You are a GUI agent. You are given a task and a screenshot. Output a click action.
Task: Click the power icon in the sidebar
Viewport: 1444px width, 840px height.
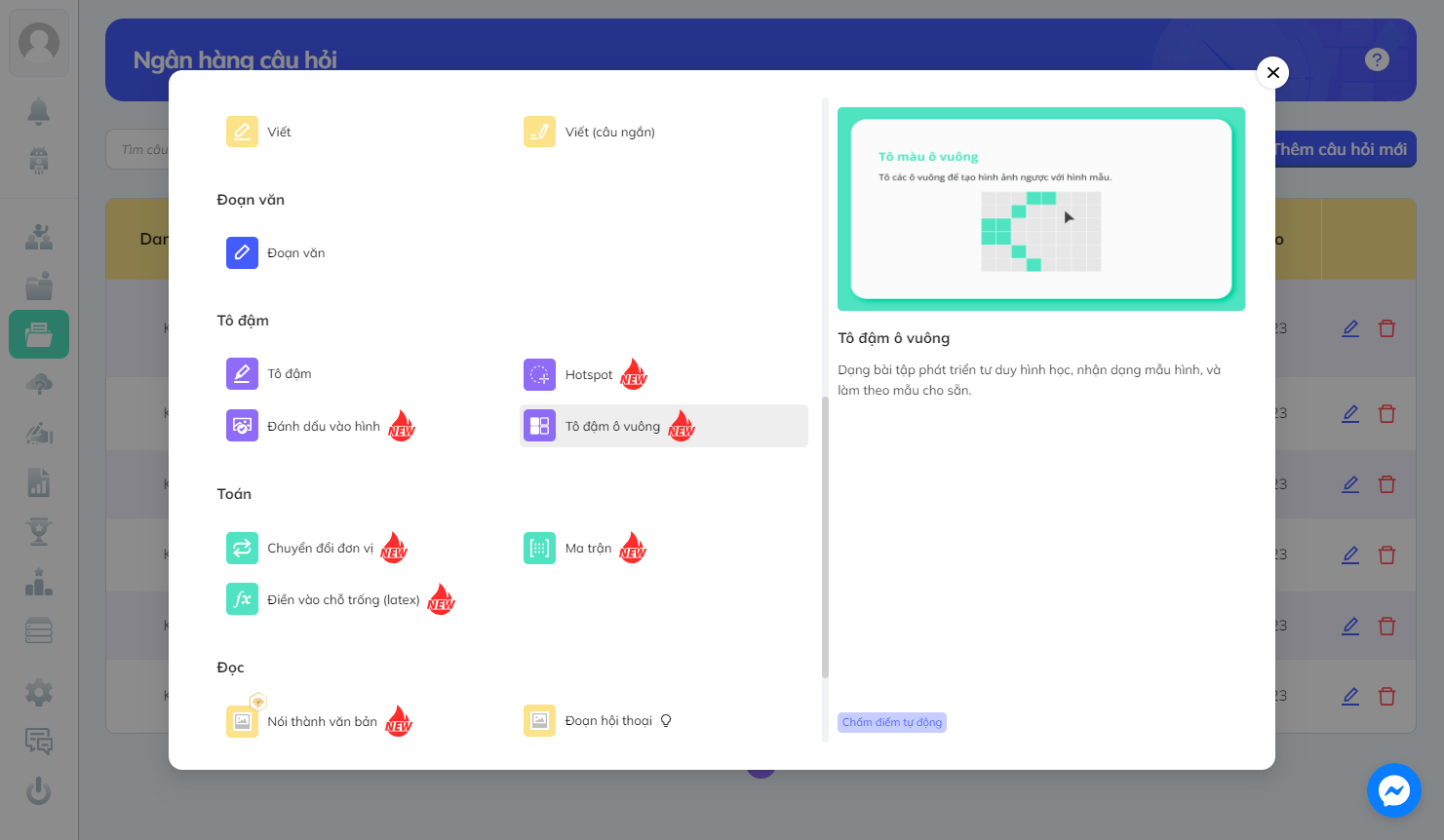(39, 790)
